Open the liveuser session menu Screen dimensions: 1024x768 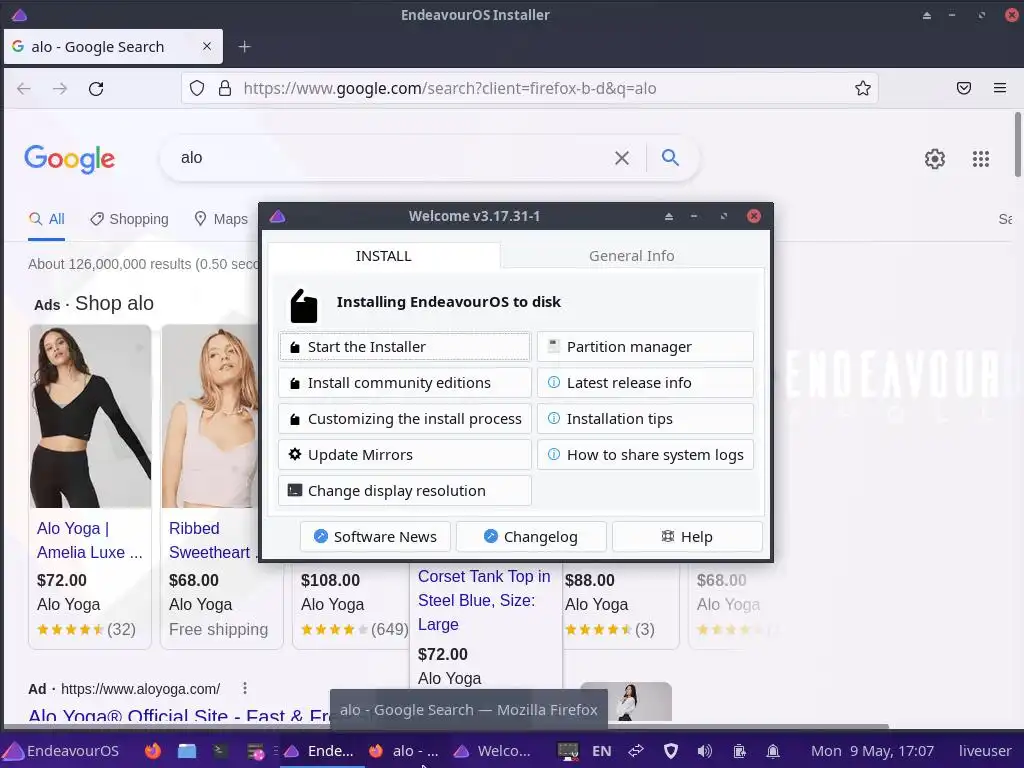985,751
